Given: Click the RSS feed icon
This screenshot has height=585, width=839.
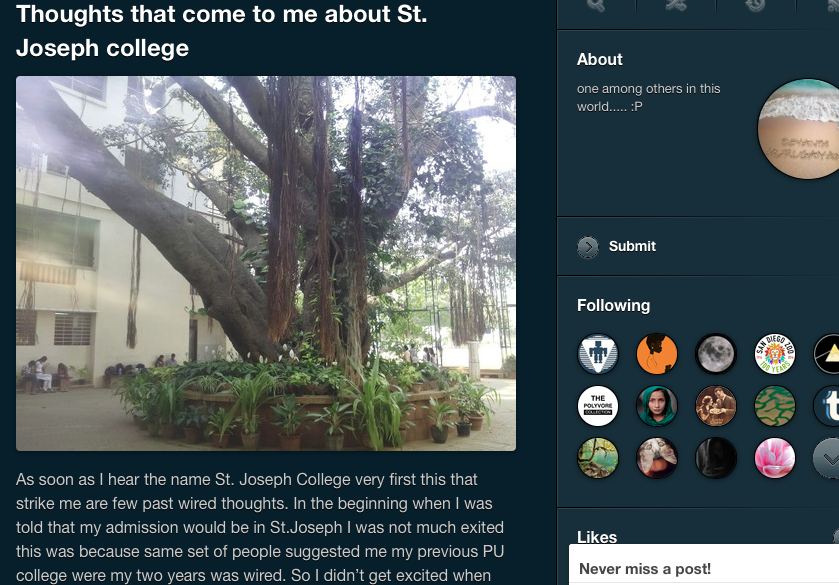Looking at the screenshot, I should pyautogui.click(x=833, y=5).
